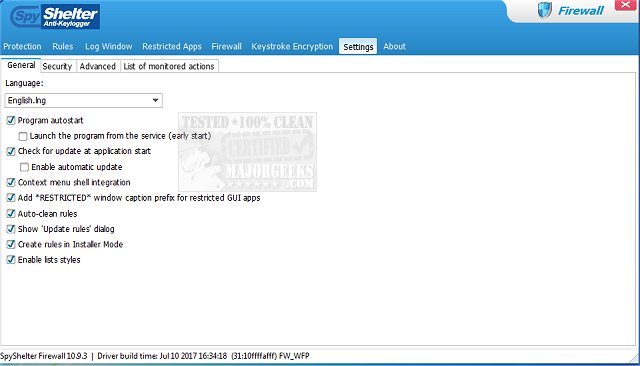Click the SpyShelter Anti-Keylogger logo

click(x=55, y=17)
